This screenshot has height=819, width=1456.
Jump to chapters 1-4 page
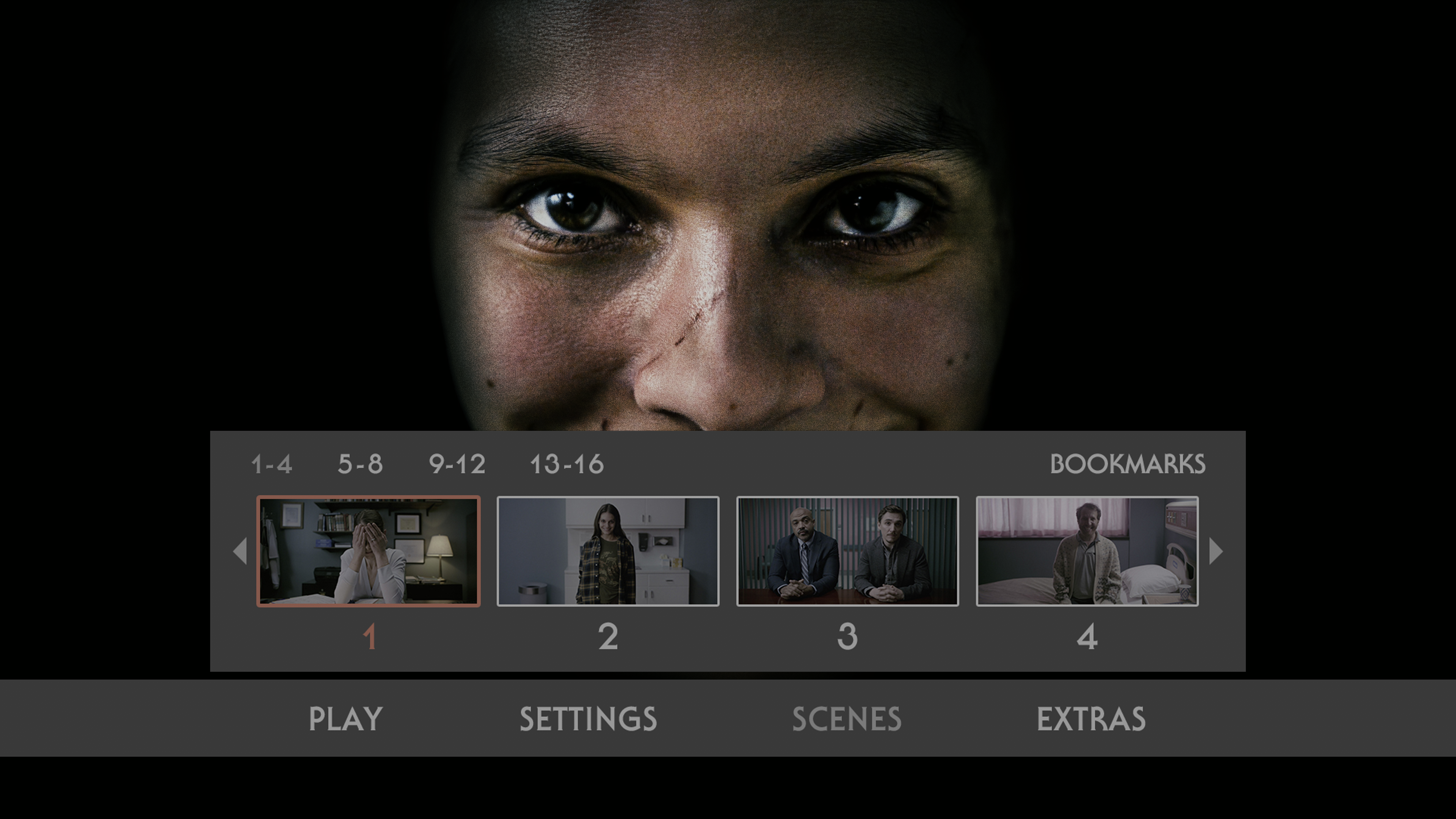pyautogui.click(x=271, y=464)
